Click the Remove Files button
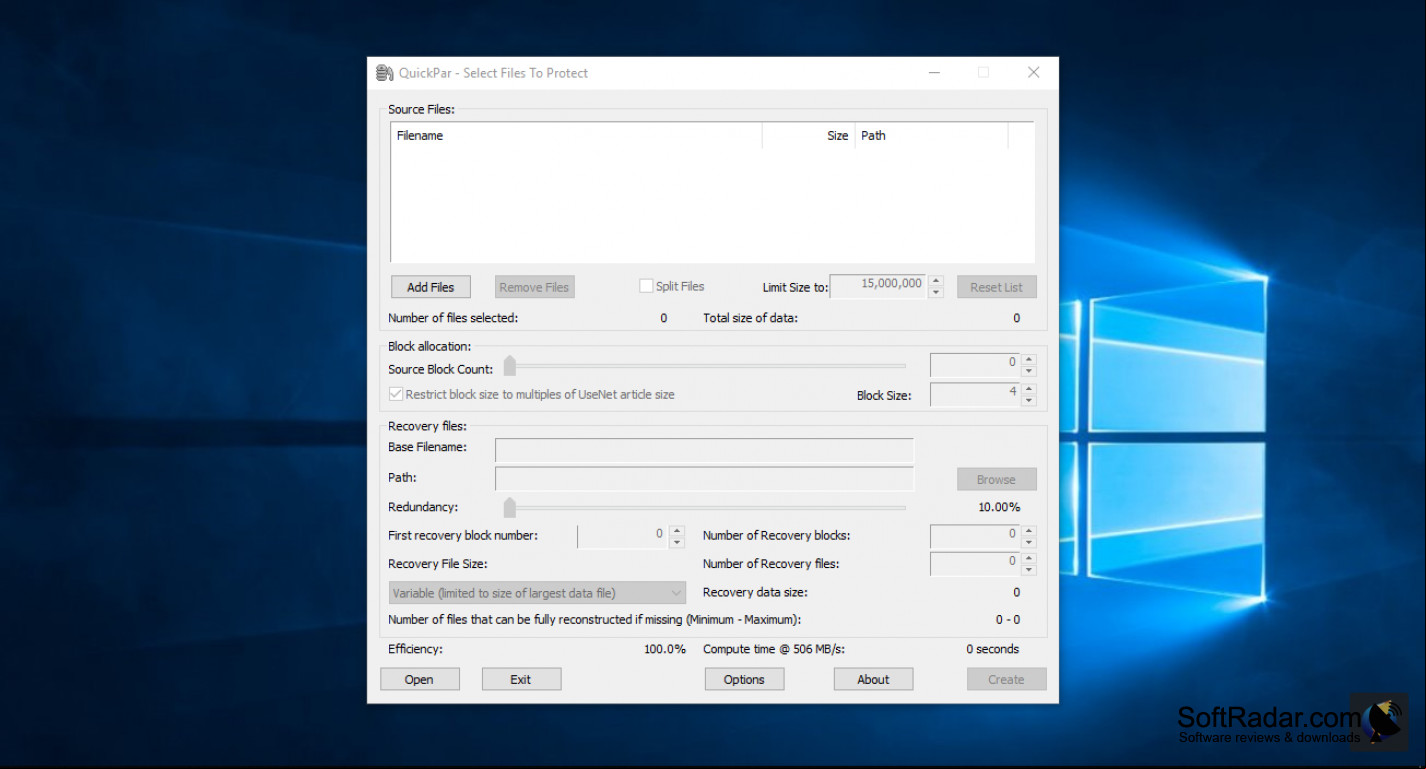Viewport: 1426px width, 769px height. (x=534, y=287)
